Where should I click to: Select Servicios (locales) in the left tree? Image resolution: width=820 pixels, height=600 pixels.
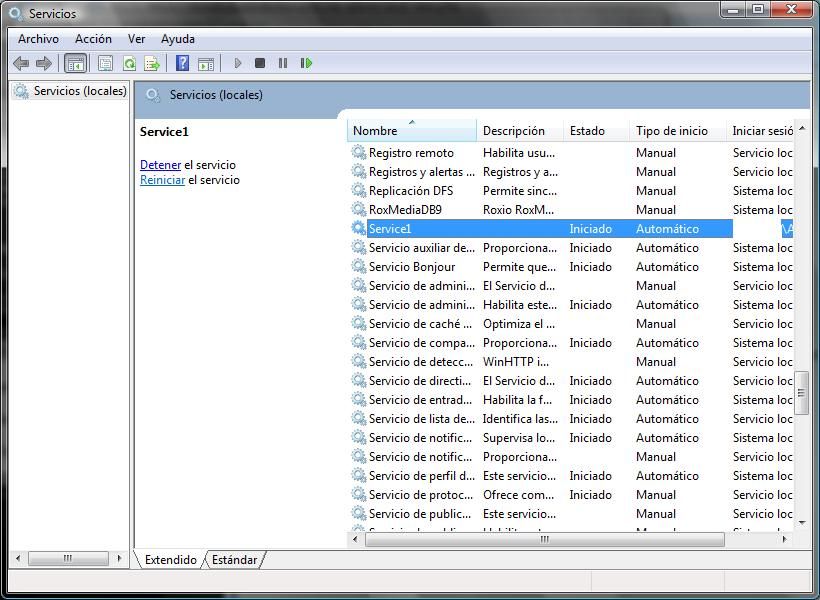(79, 91)
